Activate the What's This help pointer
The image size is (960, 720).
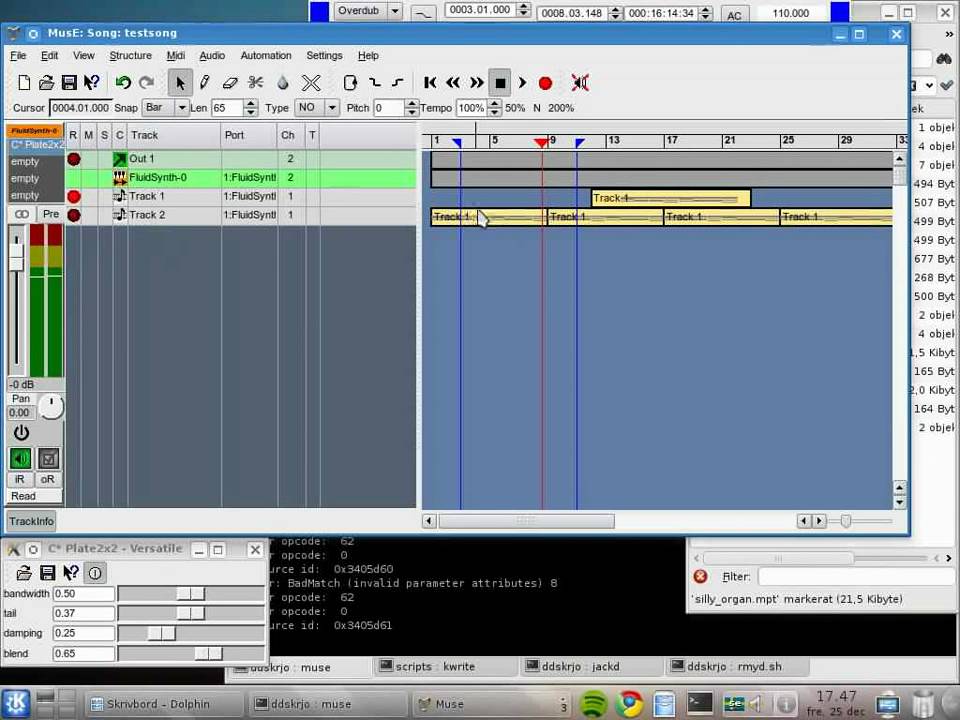coord(92,83)
